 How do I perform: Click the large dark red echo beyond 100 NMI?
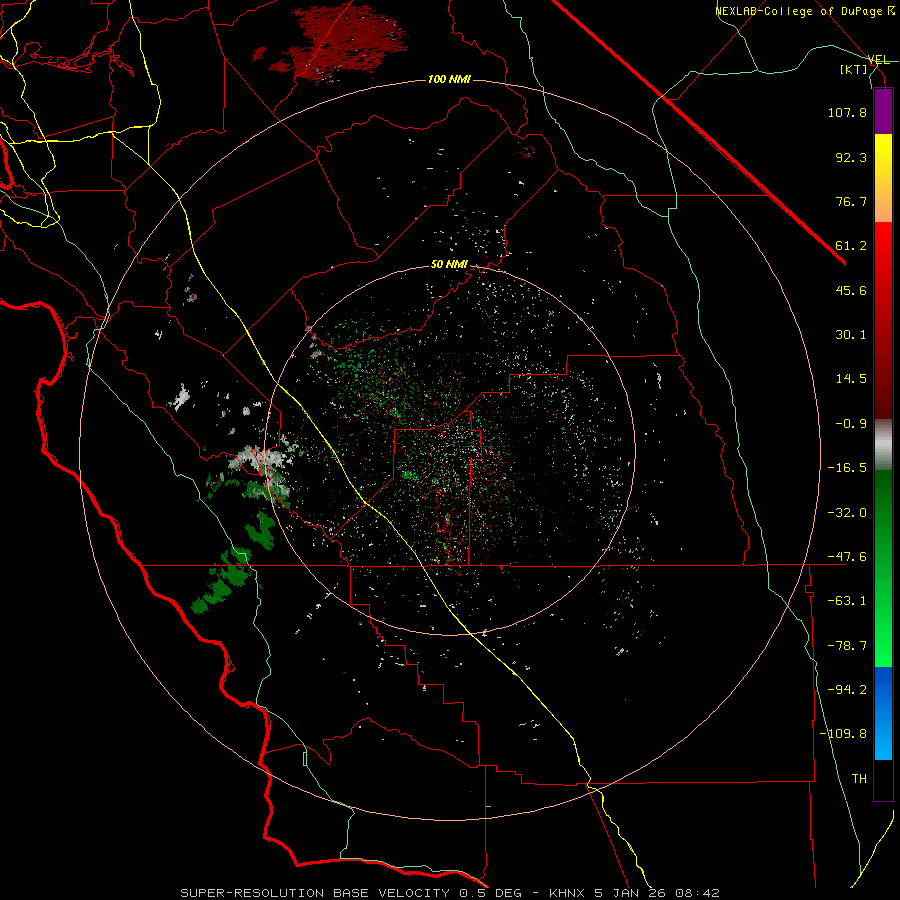click(x=343, y=41)
